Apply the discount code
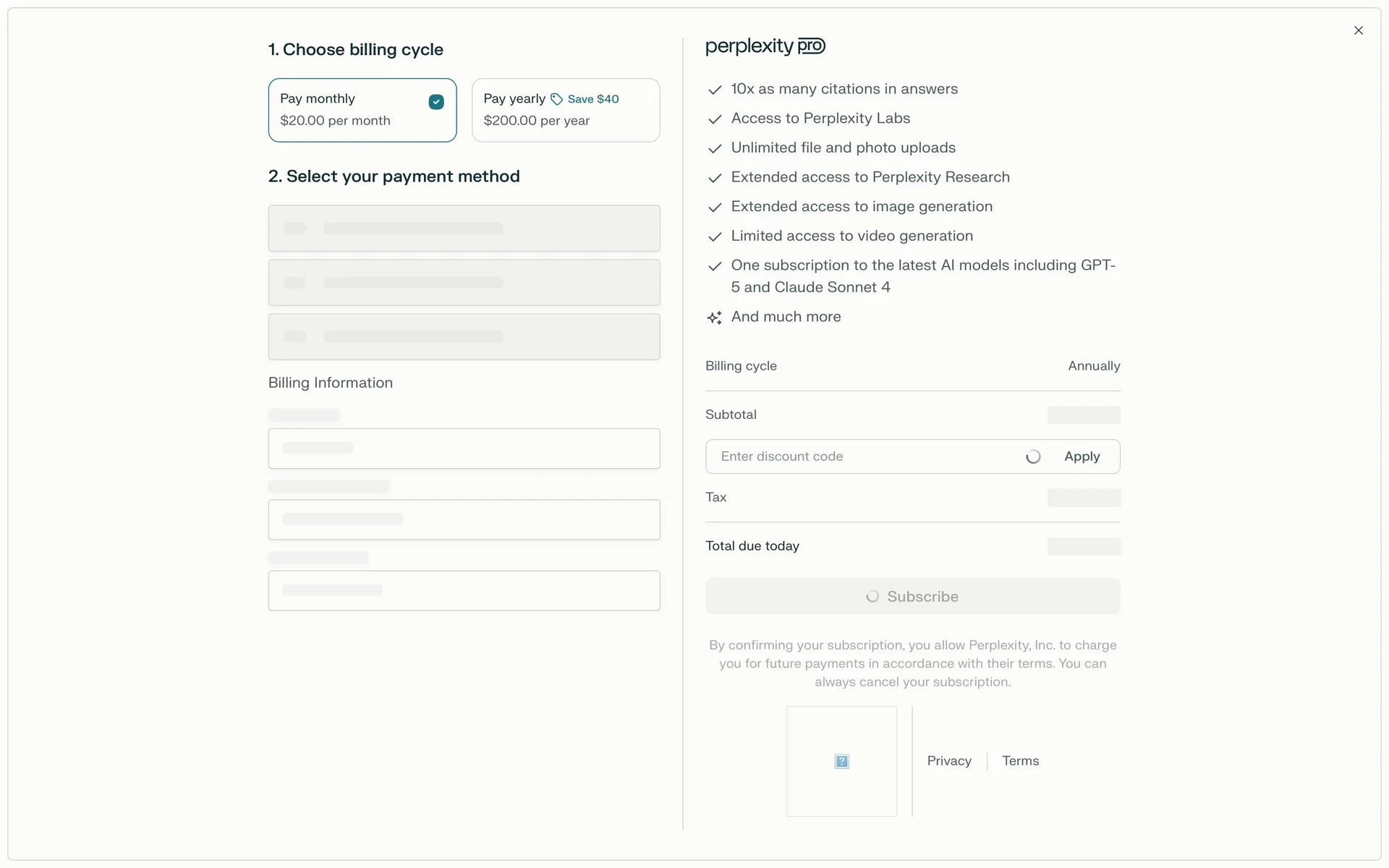Viewport: 1389px width, 868px height. coord(1082,456)
